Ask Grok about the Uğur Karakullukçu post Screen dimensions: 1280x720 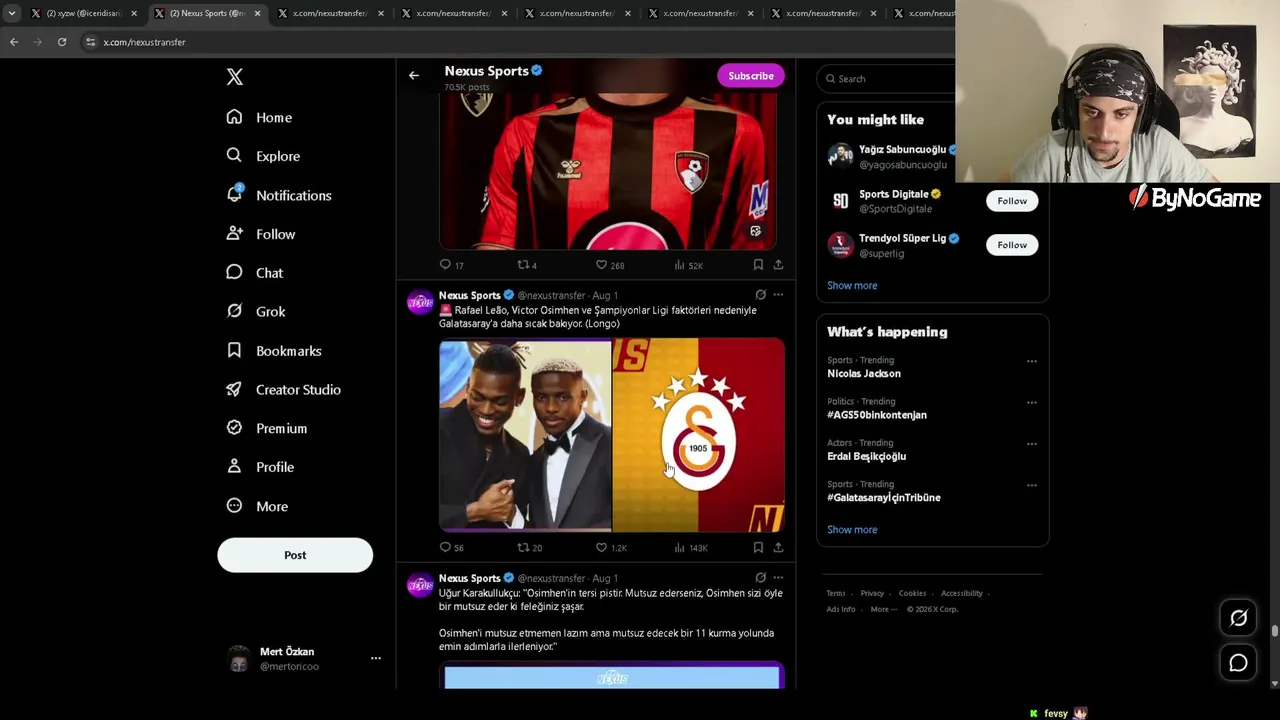[x=760, y=578]
